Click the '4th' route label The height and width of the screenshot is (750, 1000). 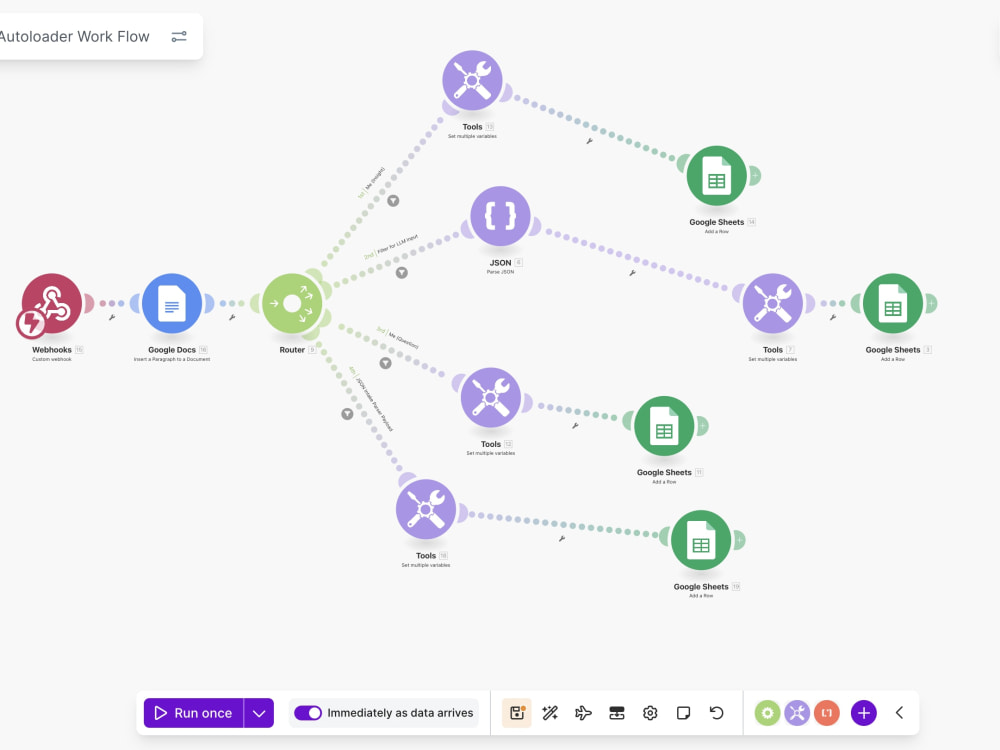pos(352,370)
